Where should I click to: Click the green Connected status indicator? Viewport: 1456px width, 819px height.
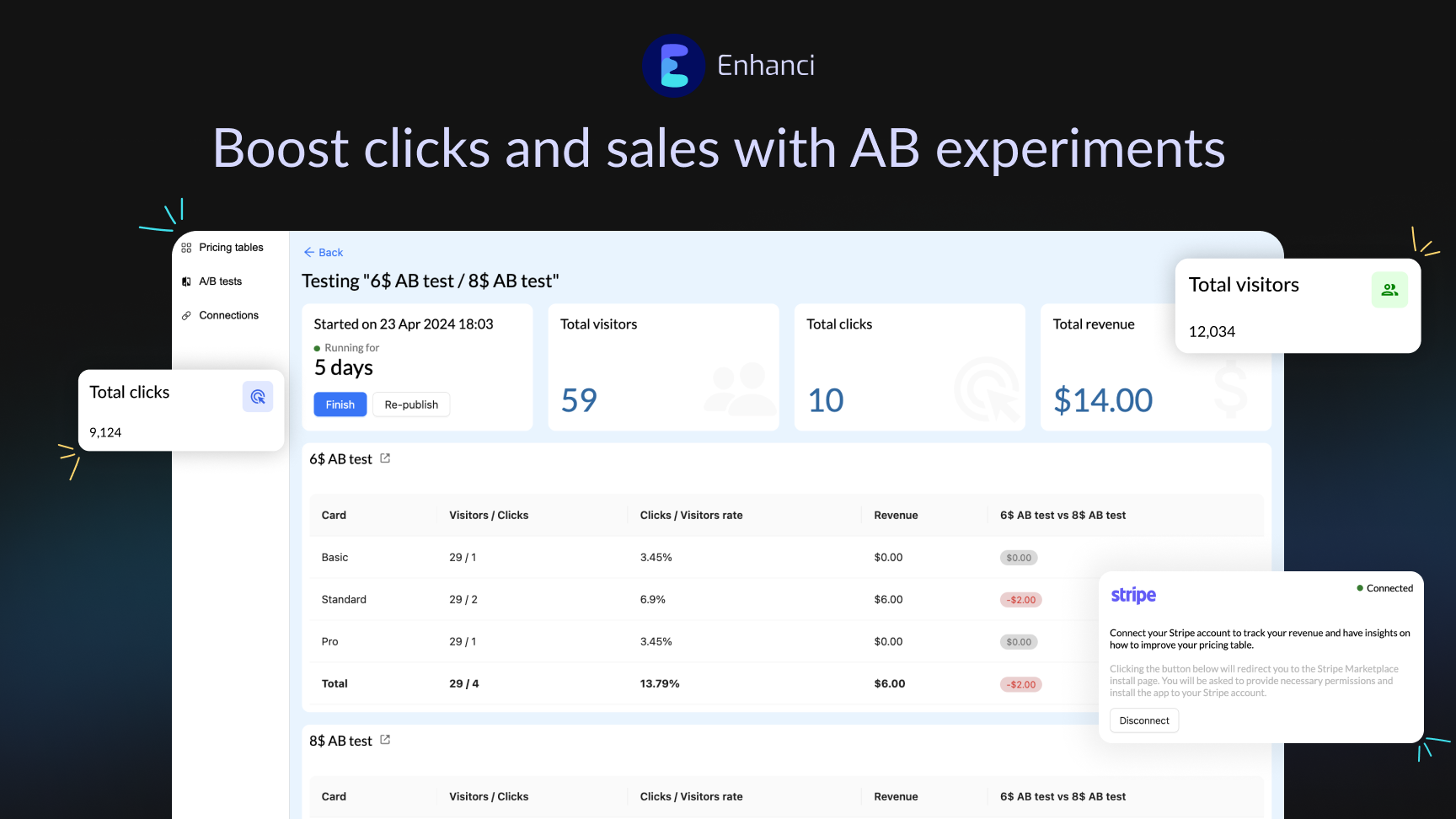click(x=1384, y=588)
